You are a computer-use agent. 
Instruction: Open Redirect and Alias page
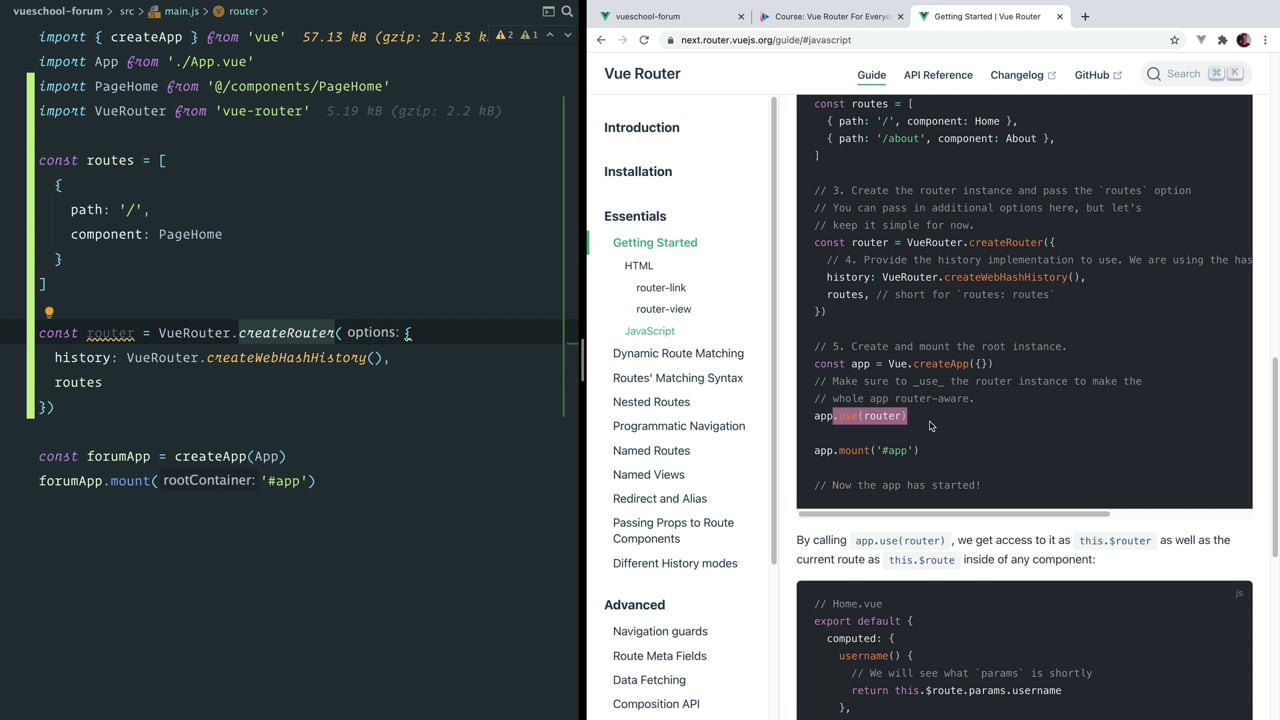(x=660, y=499)
